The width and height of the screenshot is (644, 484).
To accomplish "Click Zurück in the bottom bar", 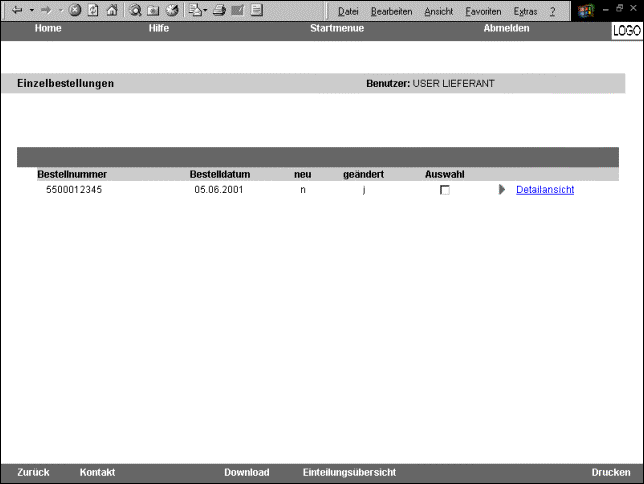I will (x=33, y=472).
